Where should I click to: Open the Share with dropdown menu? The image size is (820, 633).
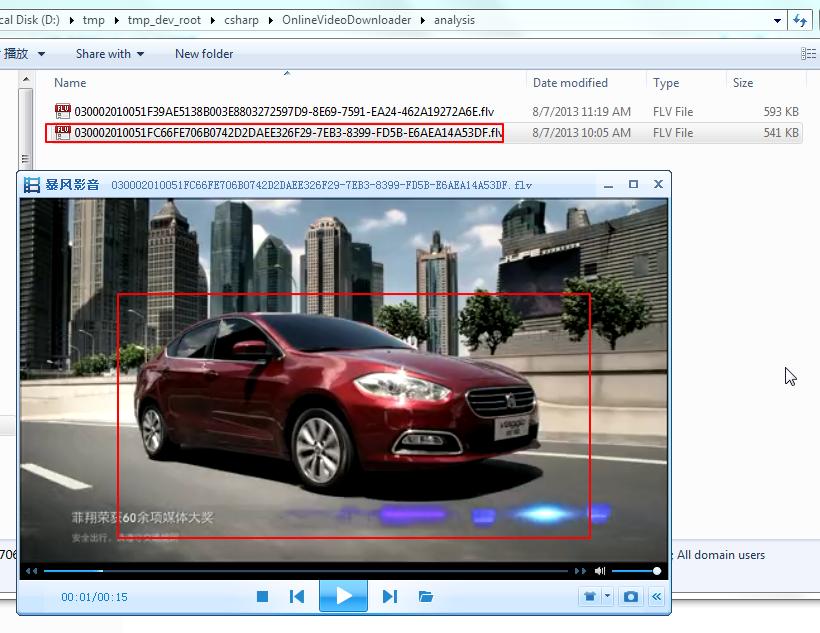click(110, 54)
